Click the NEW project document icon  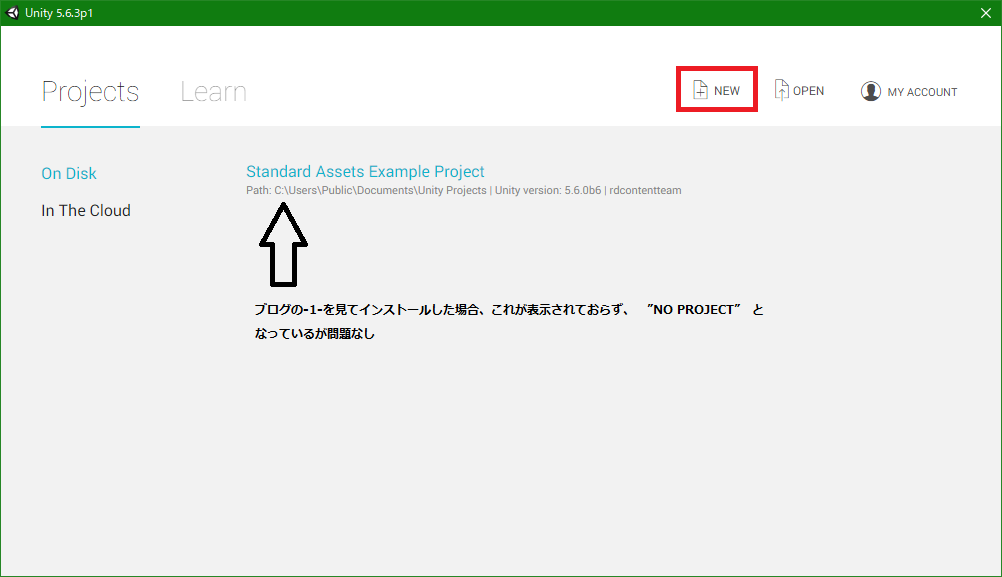coord(700,90)
